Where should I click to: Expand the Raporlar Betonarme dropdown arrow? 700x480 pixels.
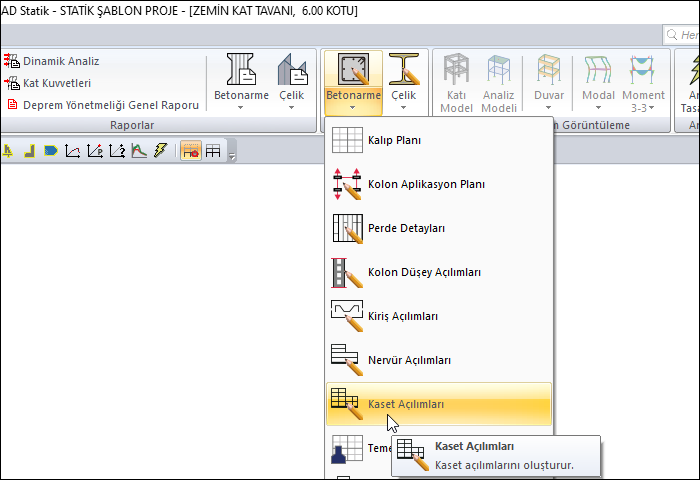tap(241, 108)
